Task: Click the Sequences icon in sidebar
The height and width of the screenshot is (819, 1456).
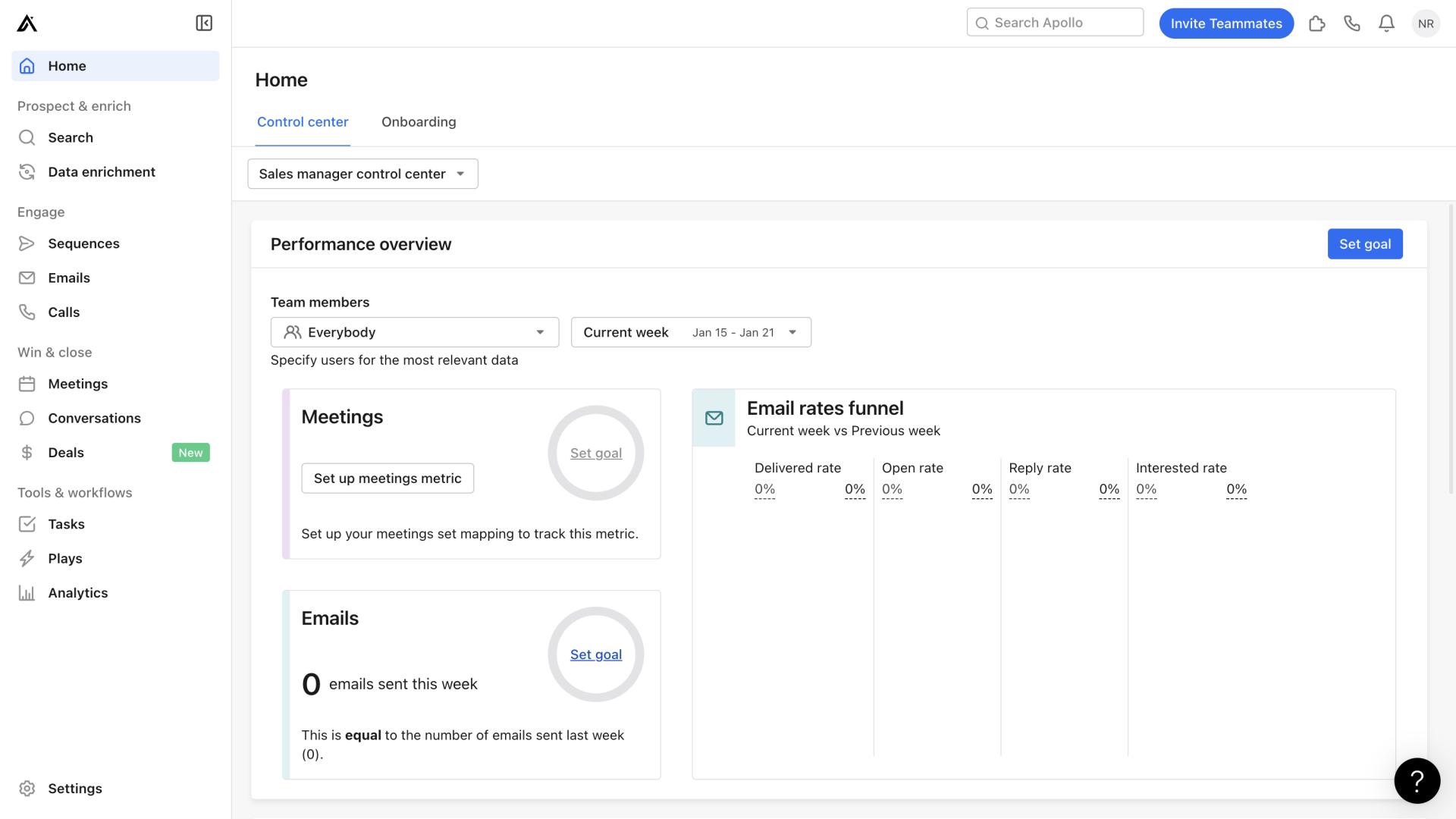Action: [28, 243]
